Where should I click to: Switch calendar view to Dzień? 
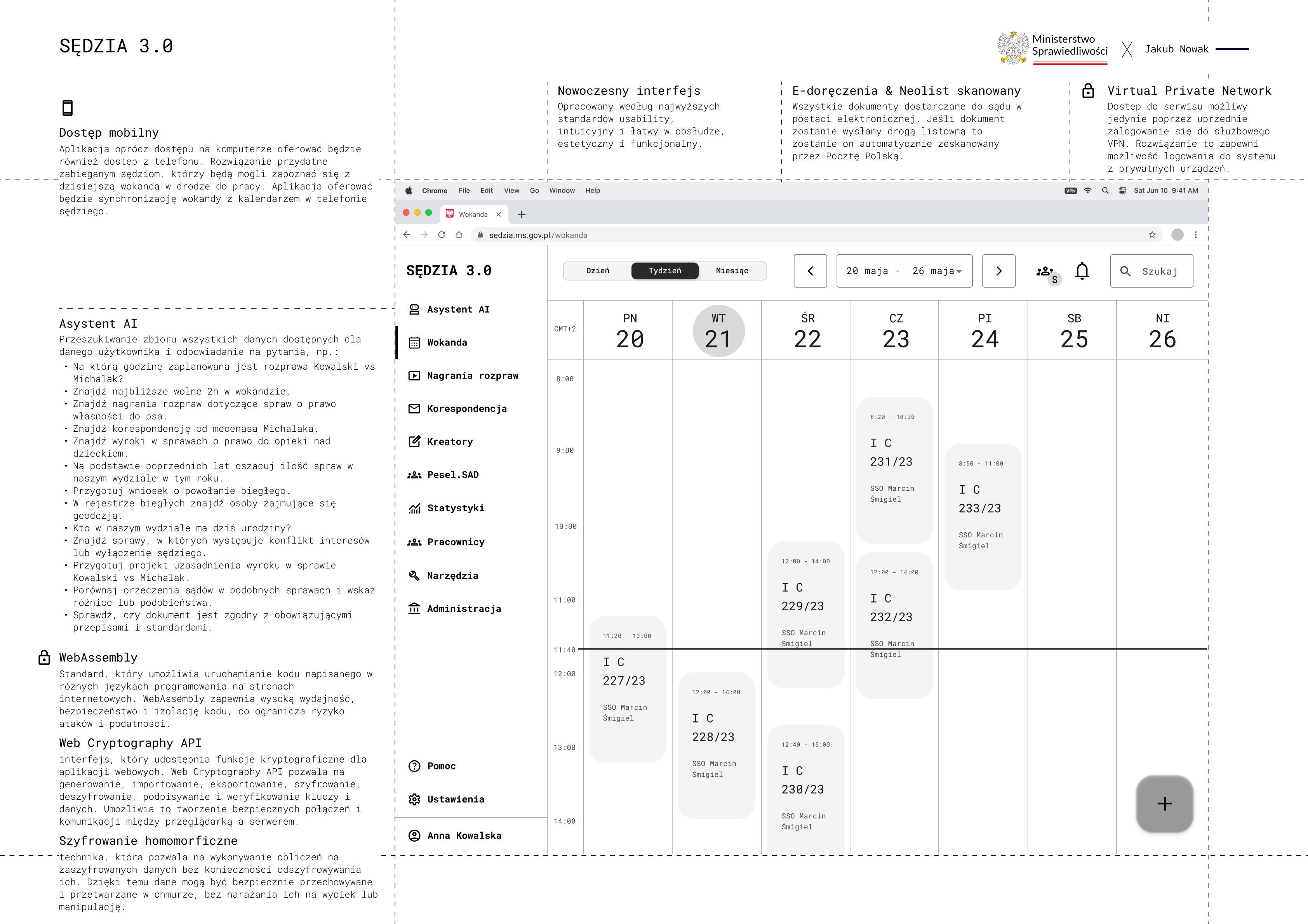click(x=598, y=271)
